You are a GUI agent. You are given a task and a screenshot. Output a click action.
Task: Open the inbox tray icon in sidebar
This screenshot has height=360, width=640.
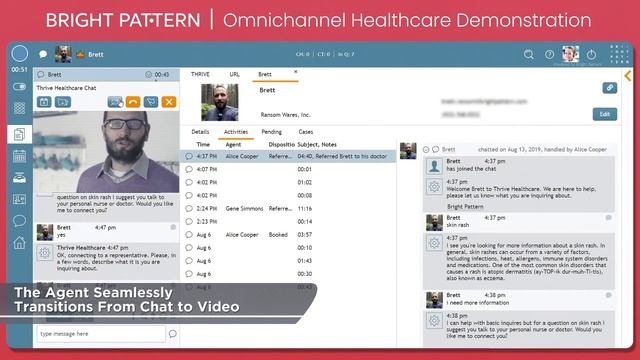click(19, 178)
